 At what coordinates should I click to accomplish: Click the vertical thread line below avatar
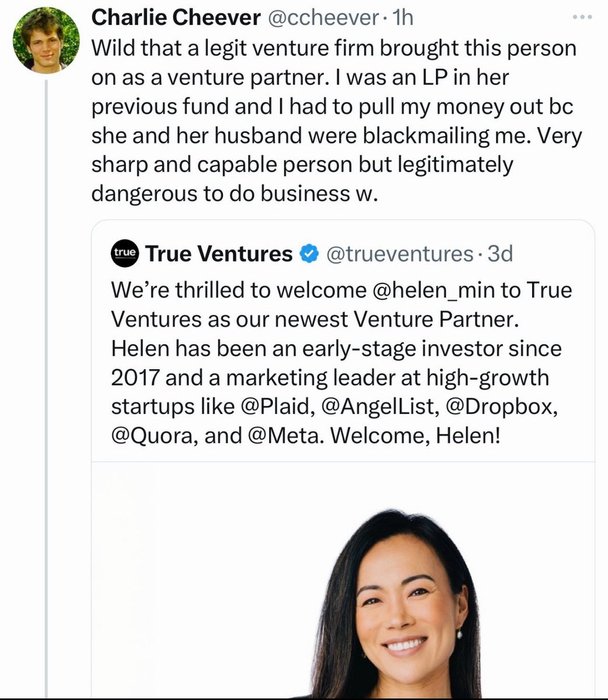click(45, 400)
